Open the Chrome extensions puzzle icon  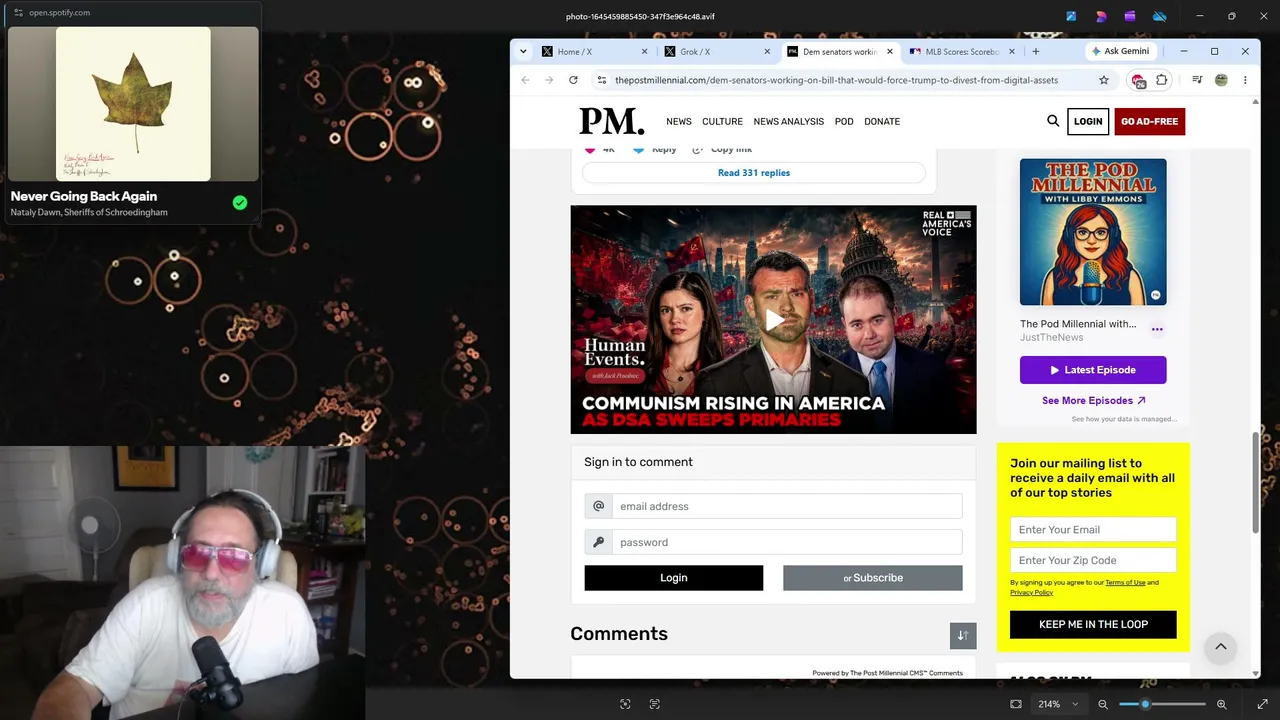tap(1162, 80)
